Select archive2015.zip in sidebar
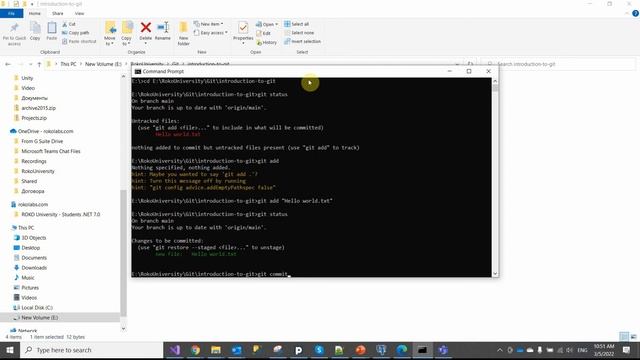 [38, 108]
